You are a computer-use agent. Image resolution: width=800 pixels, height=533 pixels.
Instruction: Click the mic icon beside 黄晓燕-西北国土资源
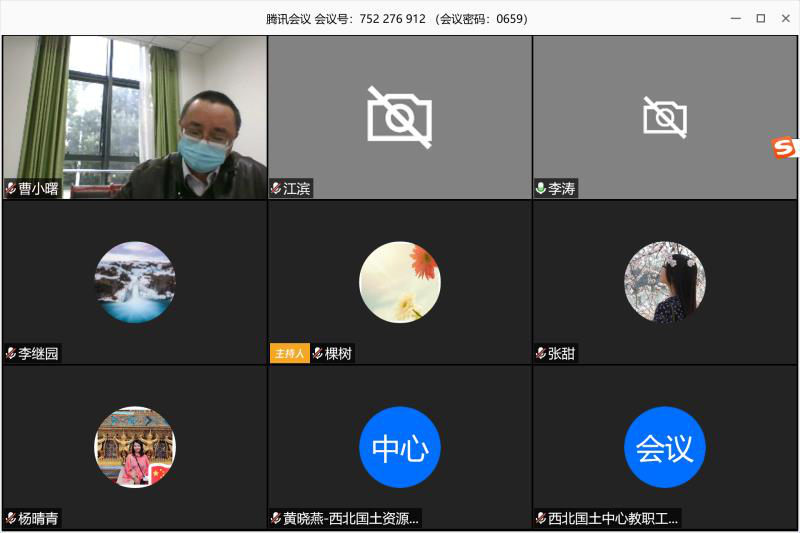[276, 518]
